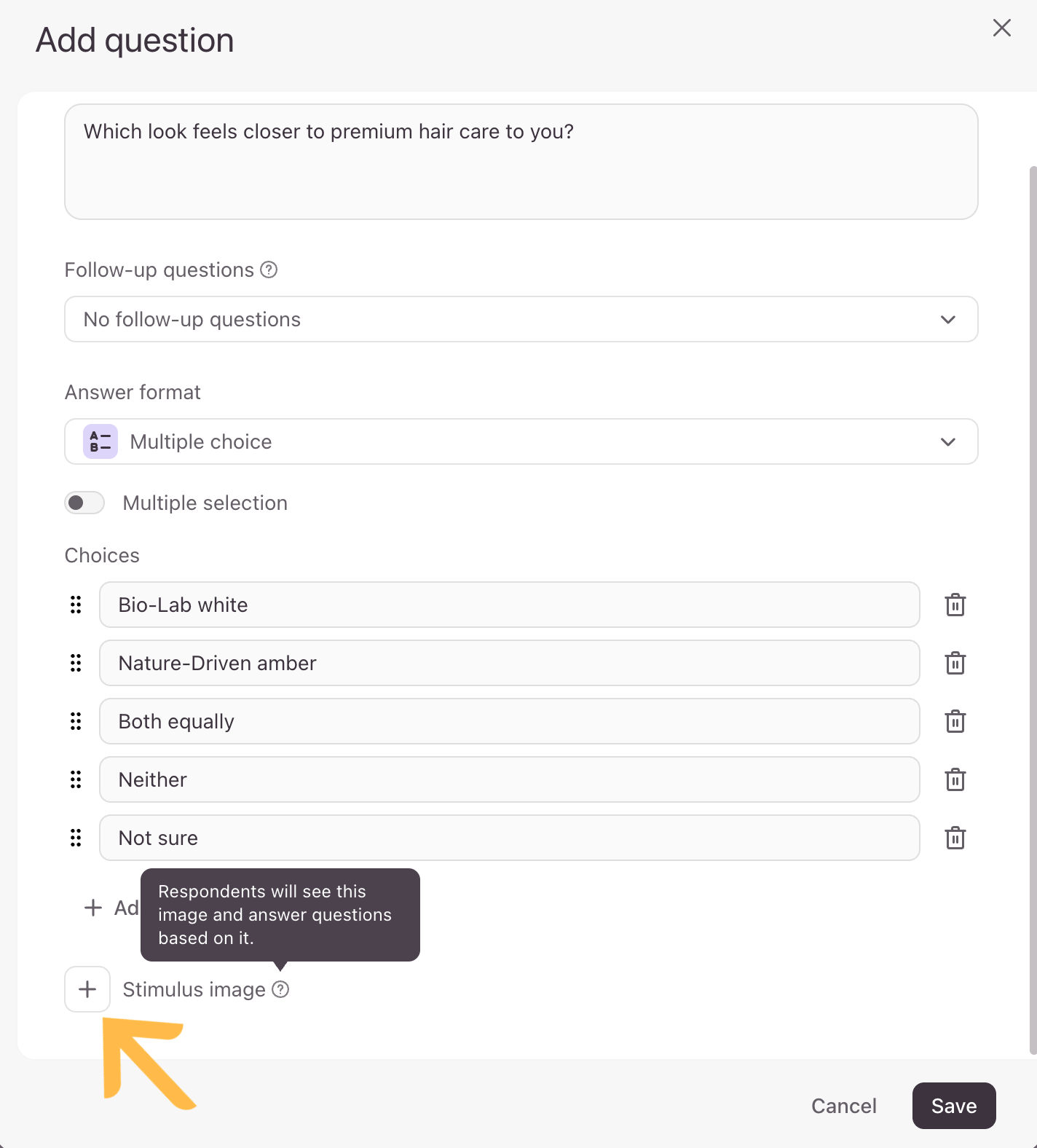Click the Multiple choice format icon
Screen dimensions: 1037x1148
tap(100, 441)
